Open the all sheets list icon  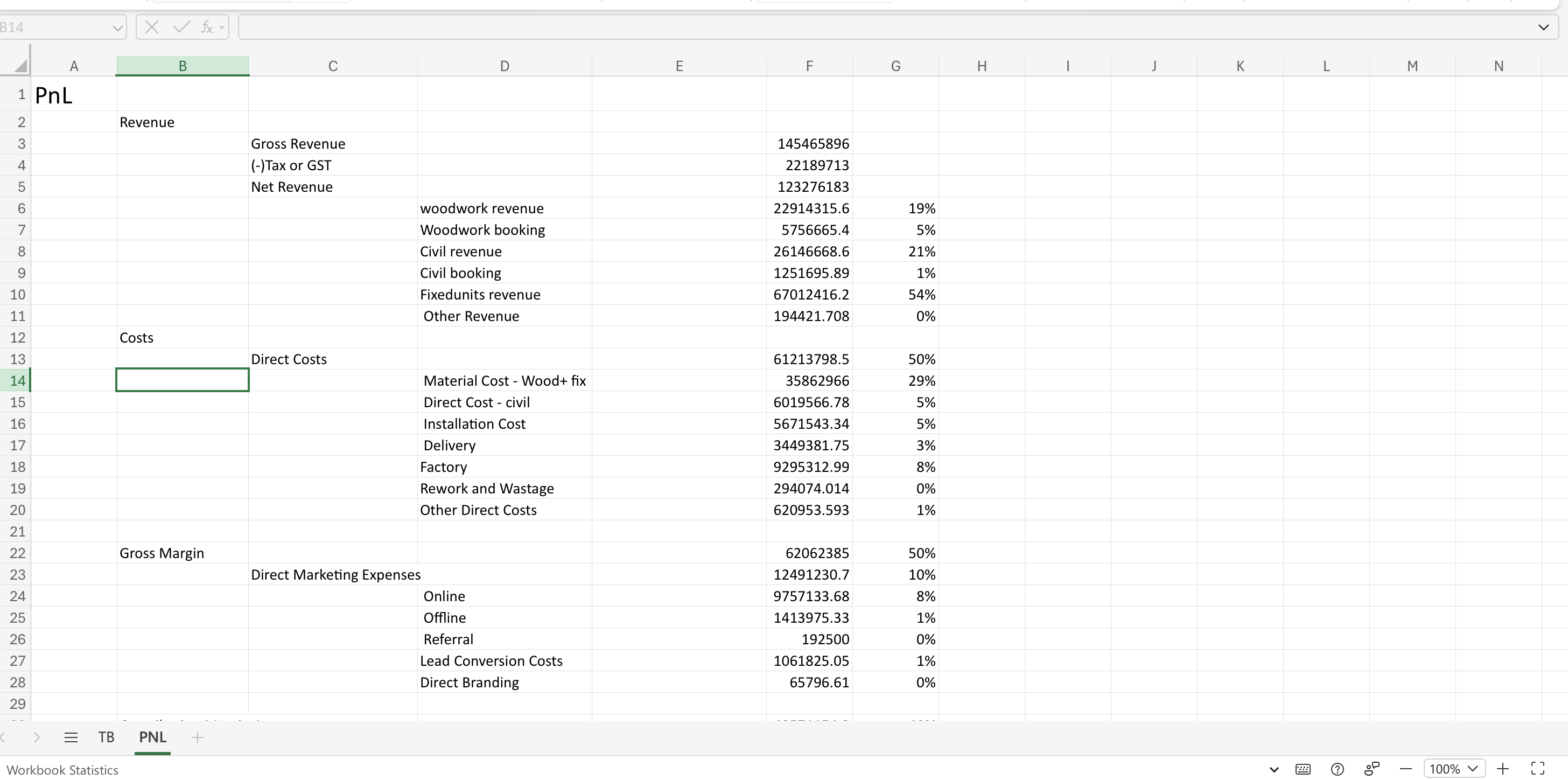71,737
